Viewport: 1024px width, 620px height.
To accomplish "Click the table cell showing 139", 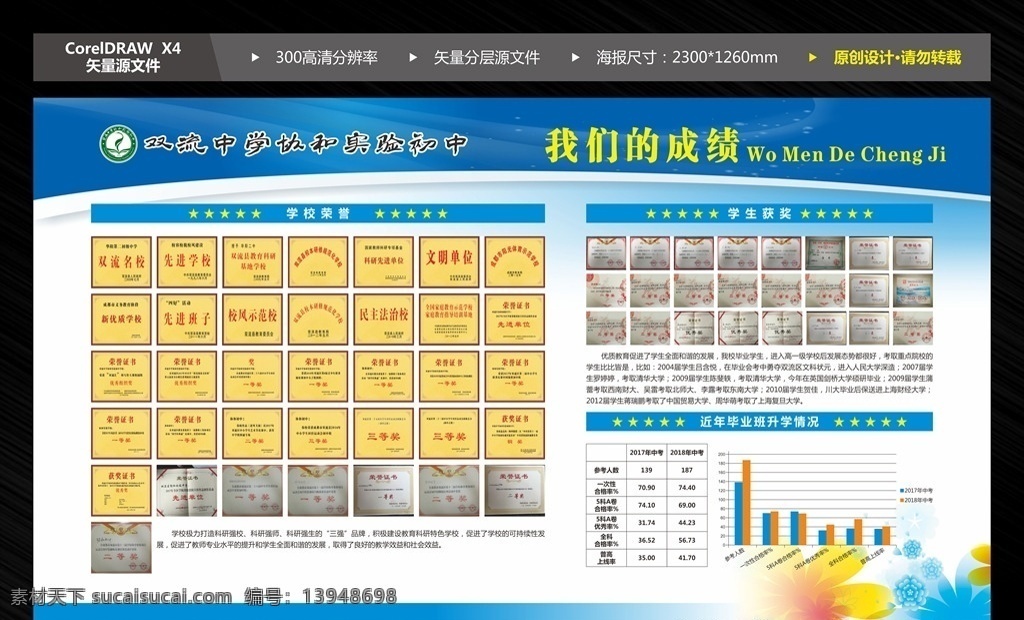I will 647,470.
